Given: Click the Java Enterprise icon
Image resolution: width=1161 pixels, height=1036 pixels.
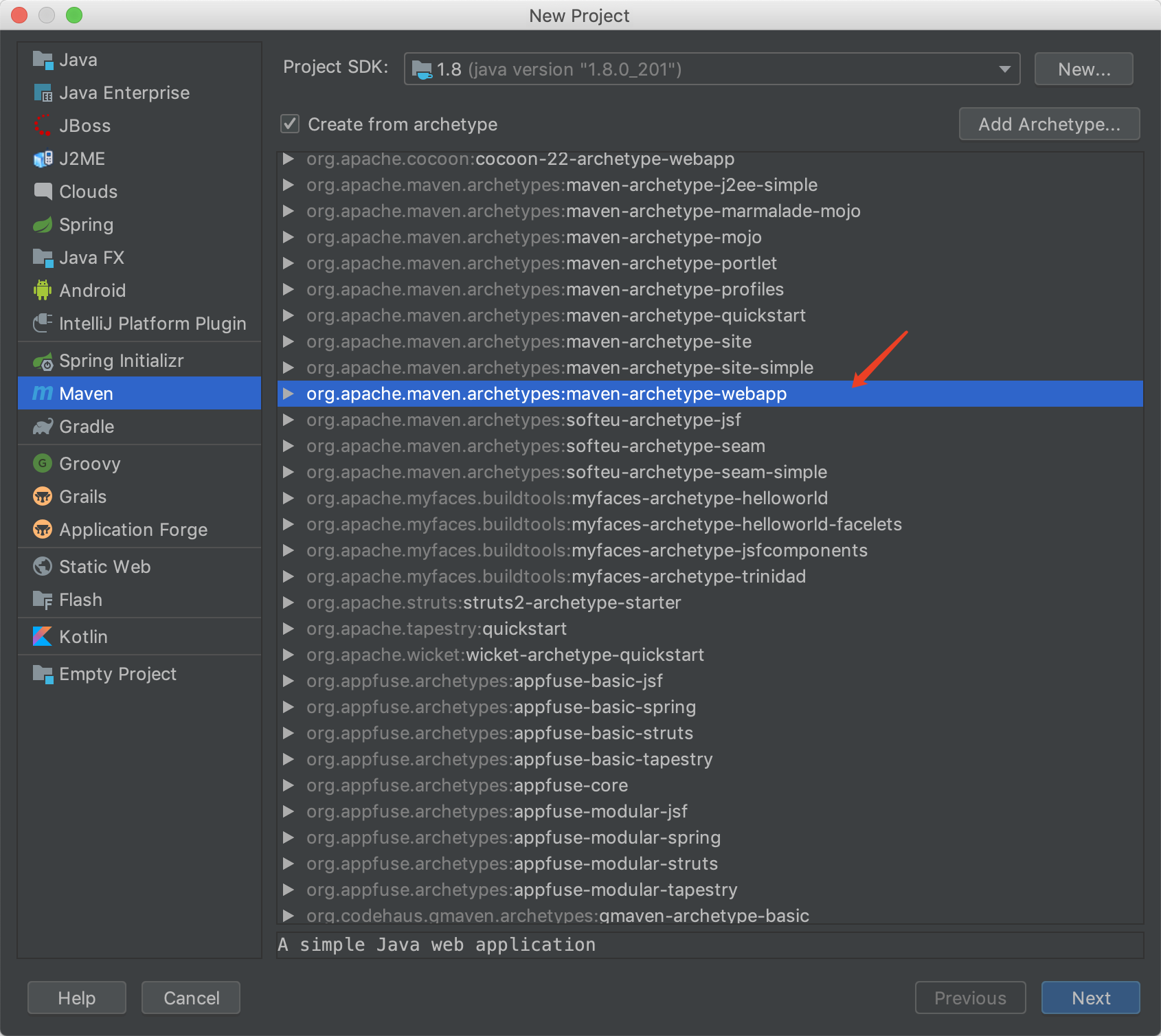Looking at the screenshot, I should pyautogui.click(x=43, y=93).
